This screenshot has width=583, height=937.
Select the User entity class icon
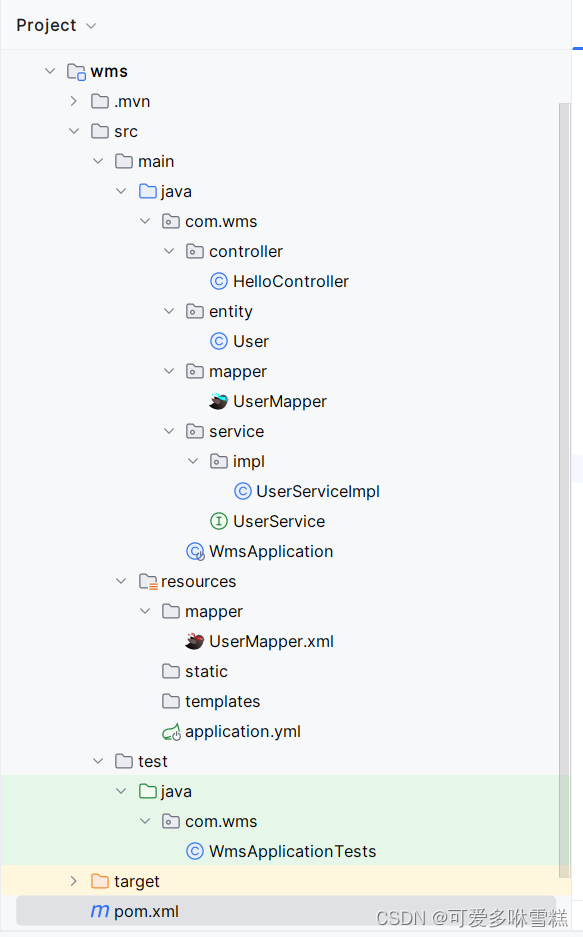tap(218, 341)
